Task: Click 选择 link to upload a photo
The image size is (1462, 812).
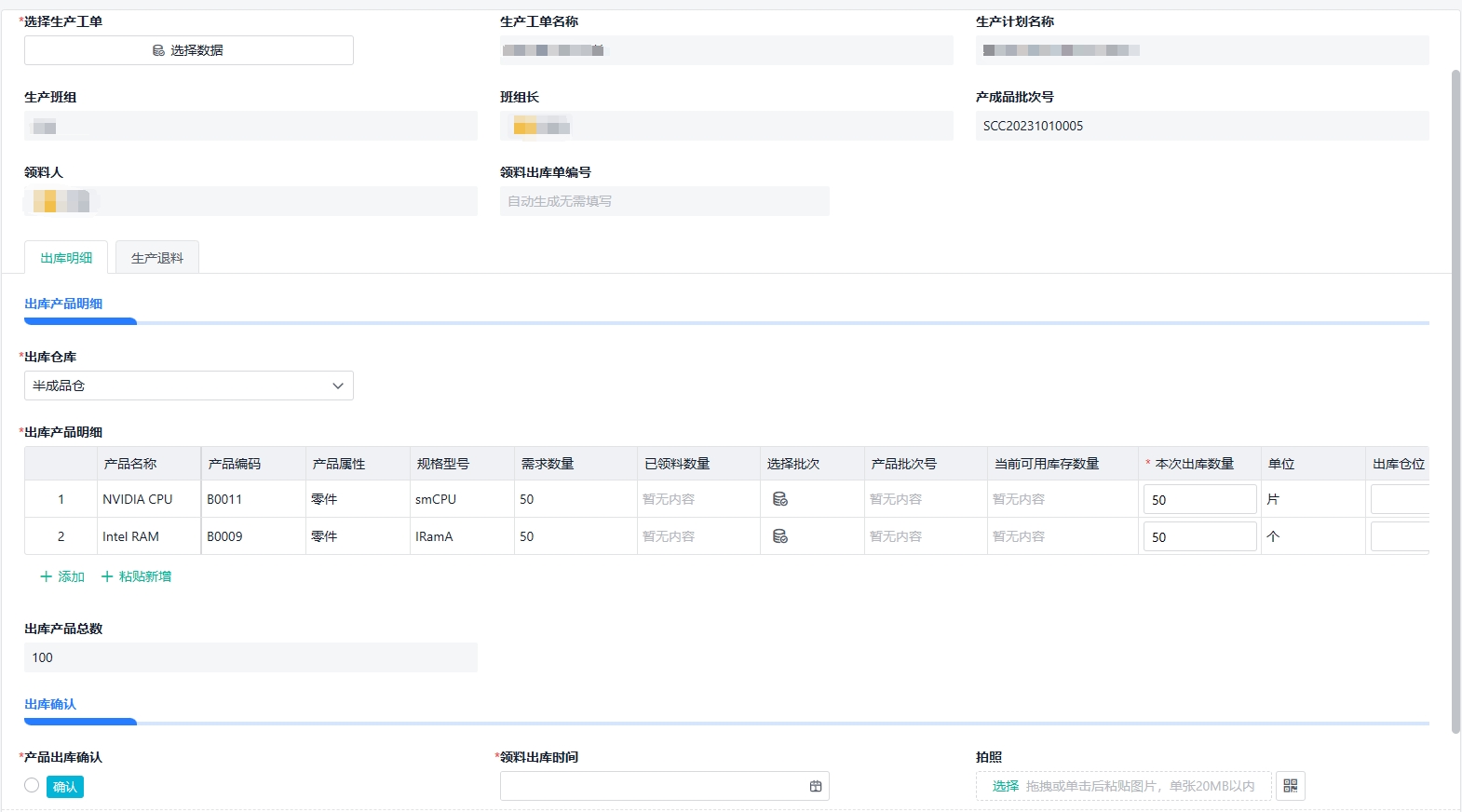Action: tap(1005, 787)
